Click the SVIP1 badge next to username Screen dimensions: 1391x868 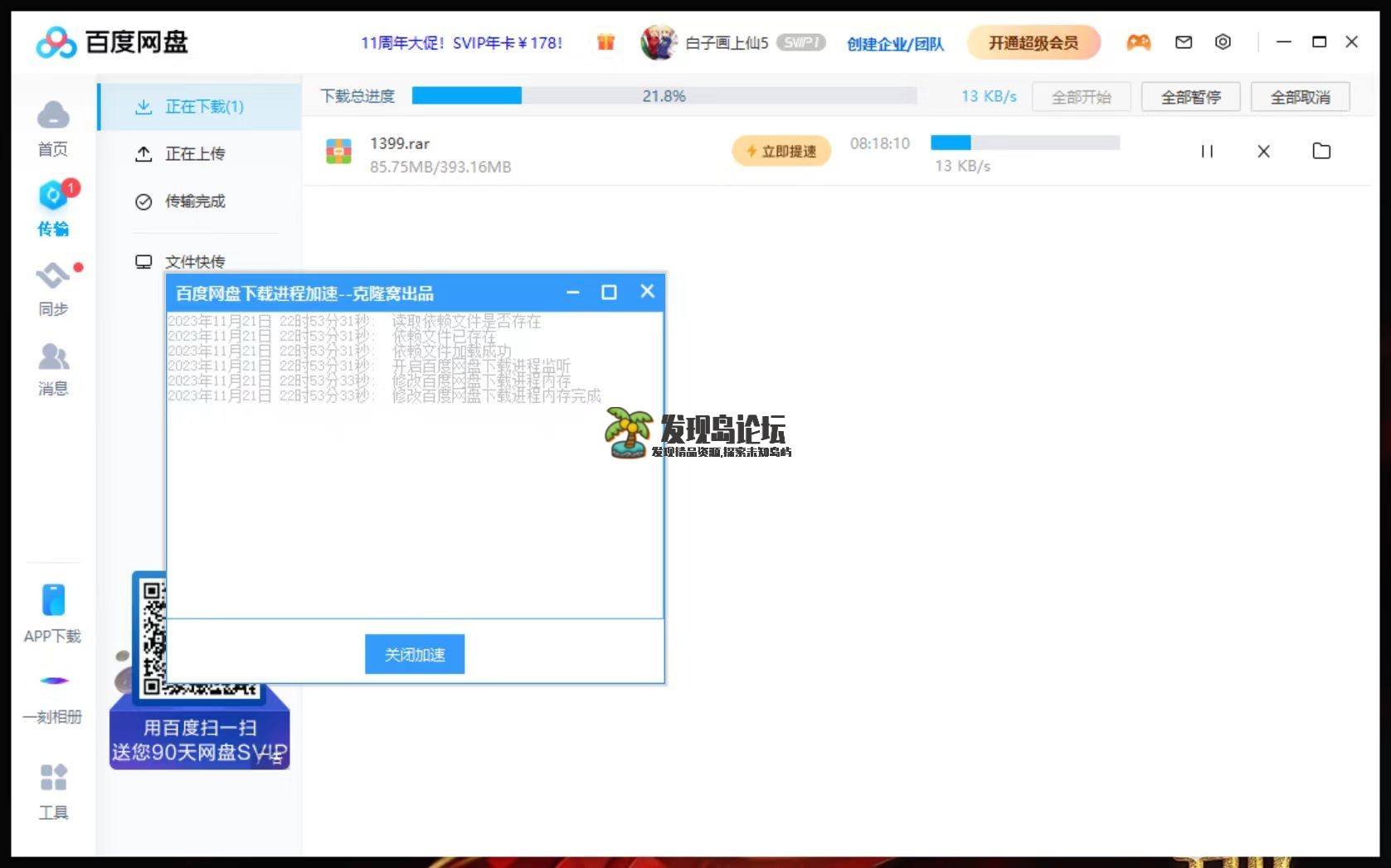[x=800, y=42]
